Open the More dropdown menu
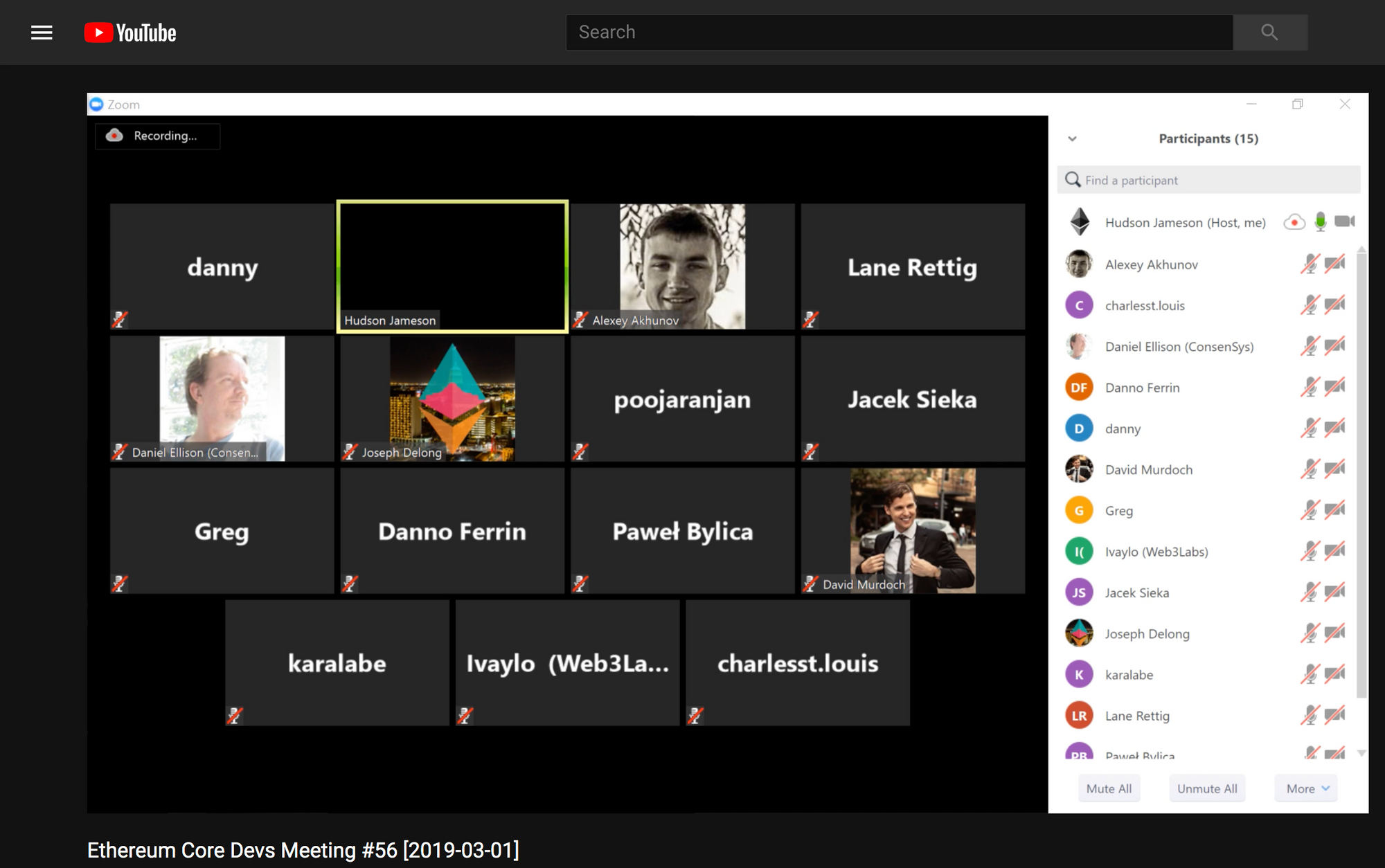 click(x=1307, y=788)
